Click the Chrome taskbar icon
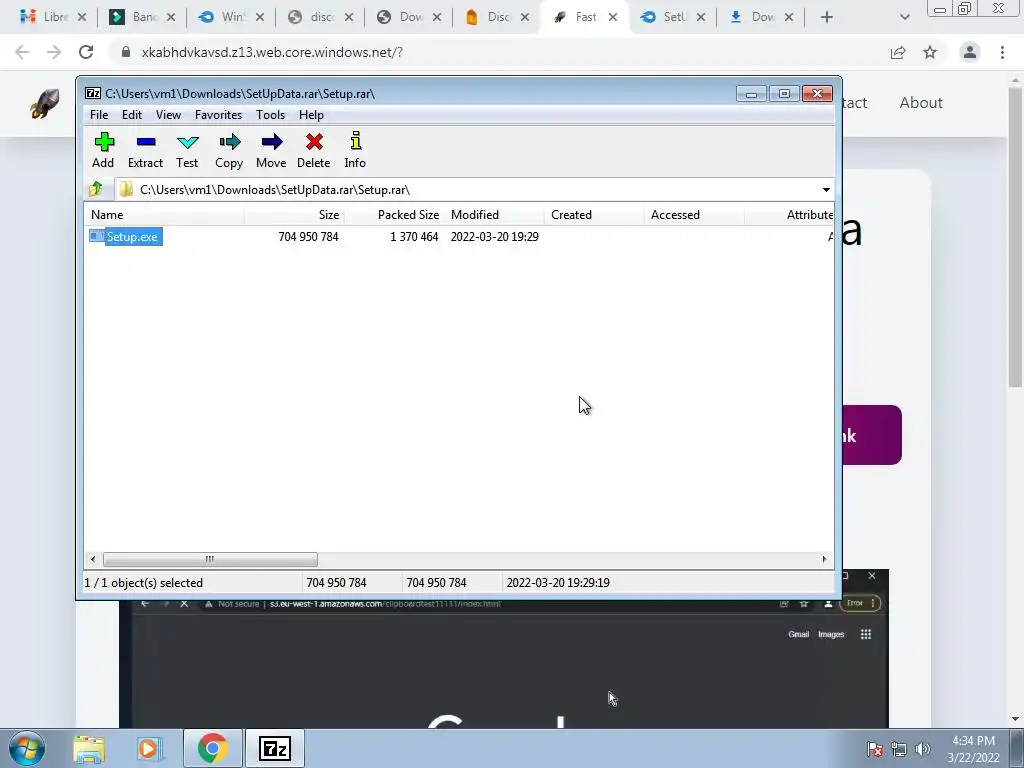Screen dimensions: 1024x768 [x=212, y=748]
